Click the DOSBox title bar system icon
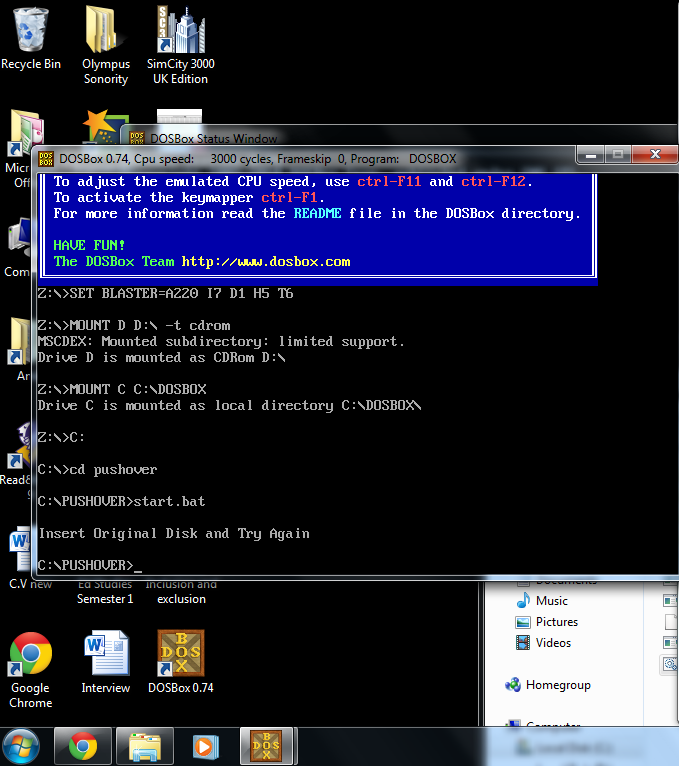Viewport: 679px width, 768px height. click(x=46, y=158)
